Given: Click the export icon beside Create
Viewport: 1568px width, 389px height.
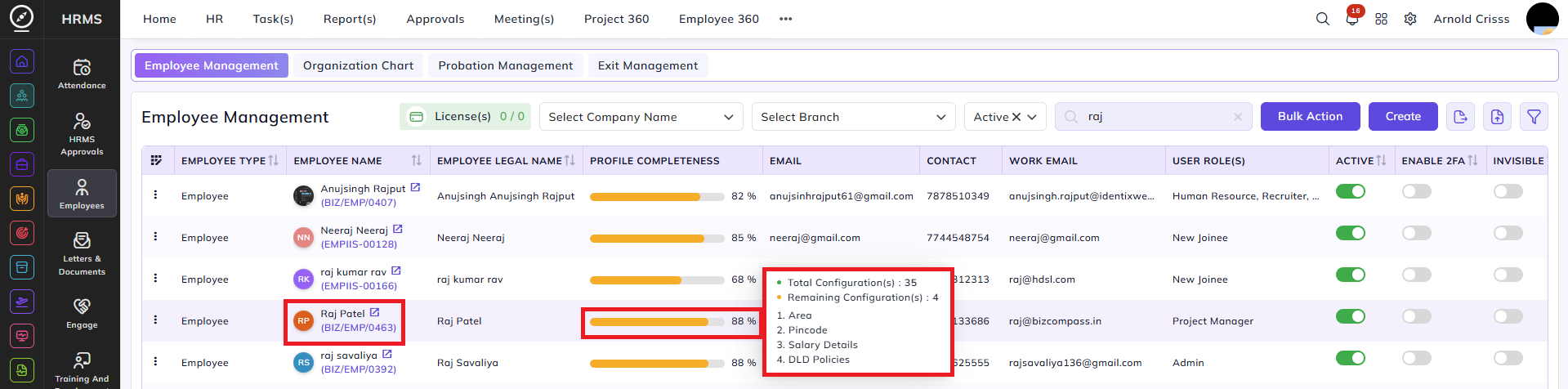Looking at the screenshot, I should [x=1460, y=117].
